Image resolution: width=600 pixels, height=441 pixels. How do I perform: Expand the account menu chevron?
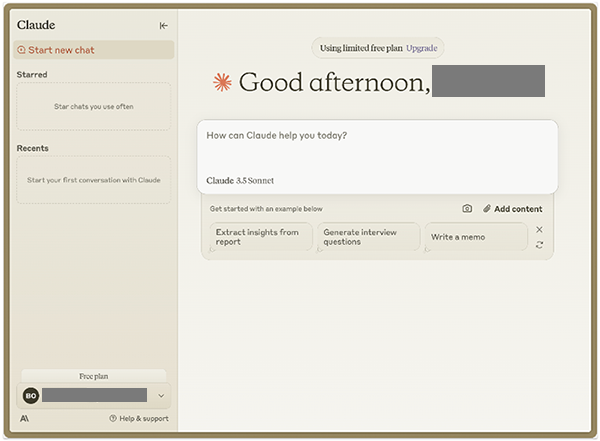point(161,396)
